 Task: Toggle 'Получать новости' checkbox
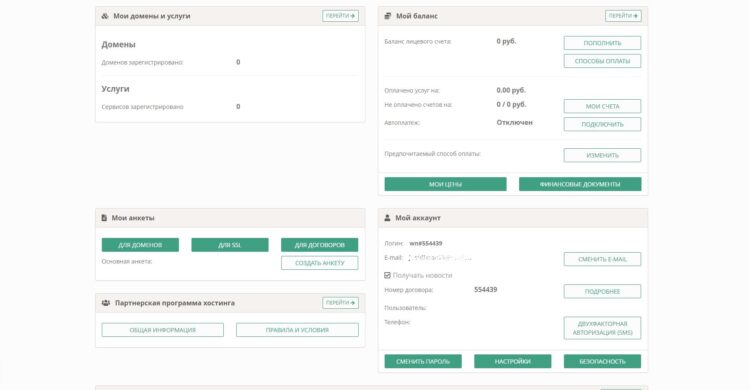click(387, 275)
